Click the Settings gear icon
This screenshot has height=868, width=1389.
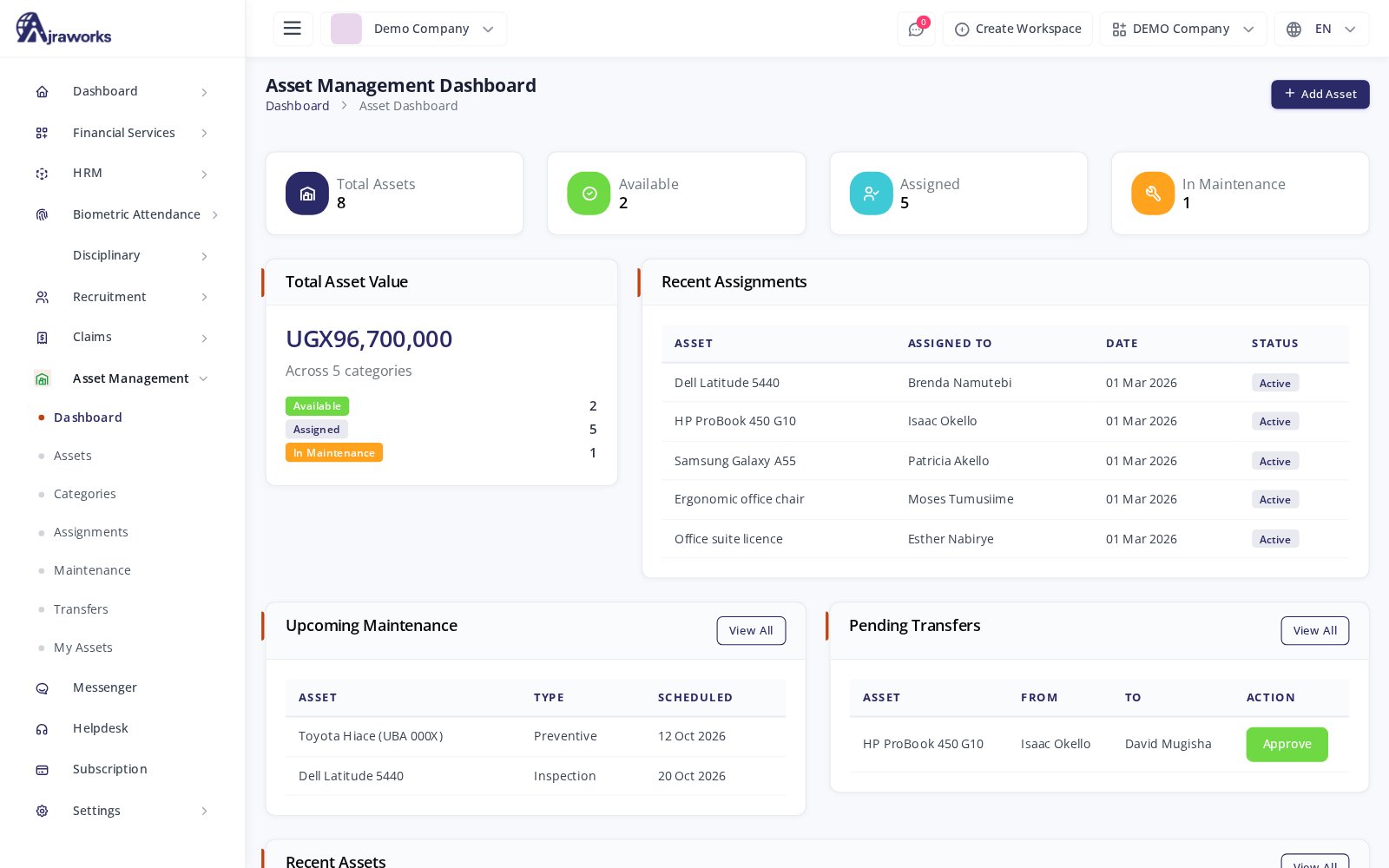pos(42,811)
